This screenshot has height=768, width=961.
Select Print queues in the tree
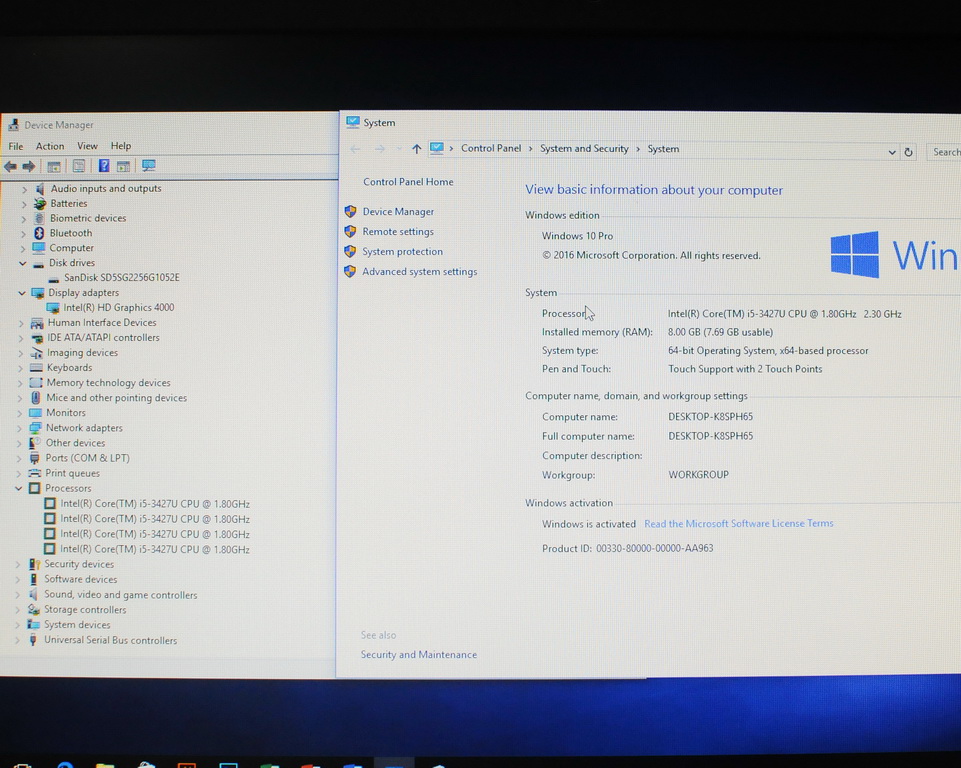[72, 473]
